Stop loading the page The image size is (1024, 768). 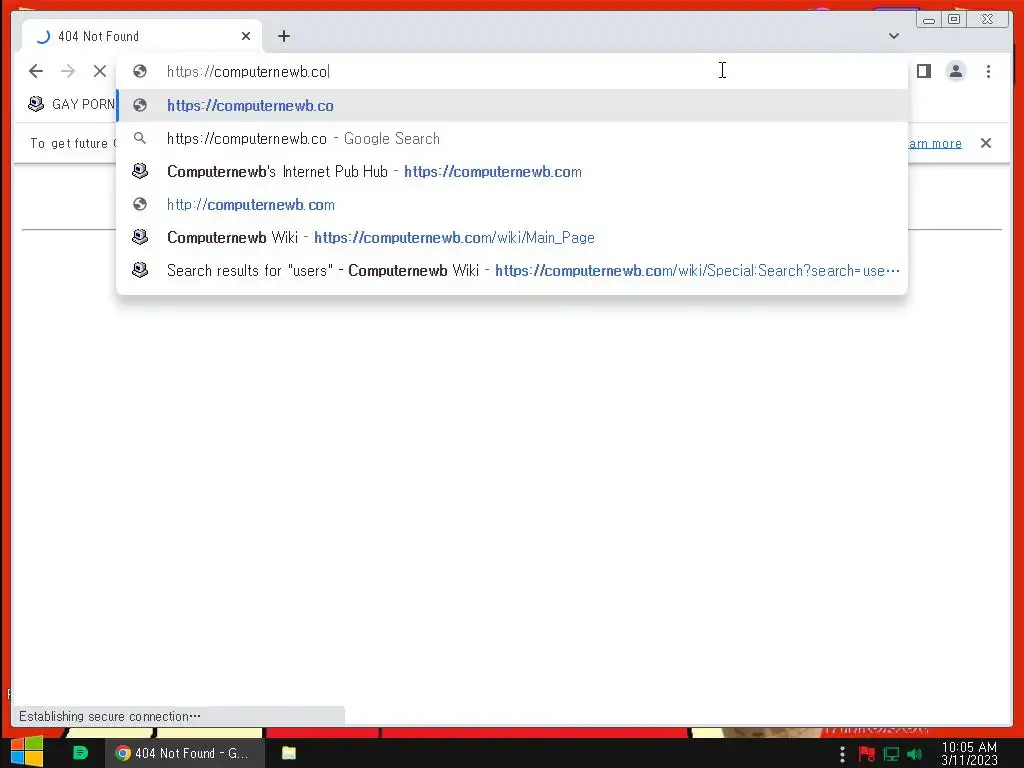pos(100,71)
